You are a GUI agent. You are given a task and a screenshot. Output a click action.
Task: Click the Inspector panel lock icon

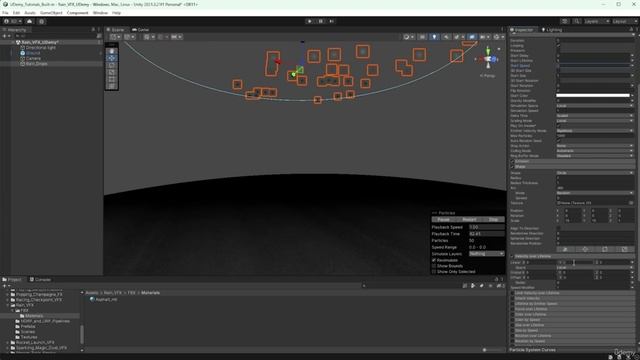pos(631,29)
